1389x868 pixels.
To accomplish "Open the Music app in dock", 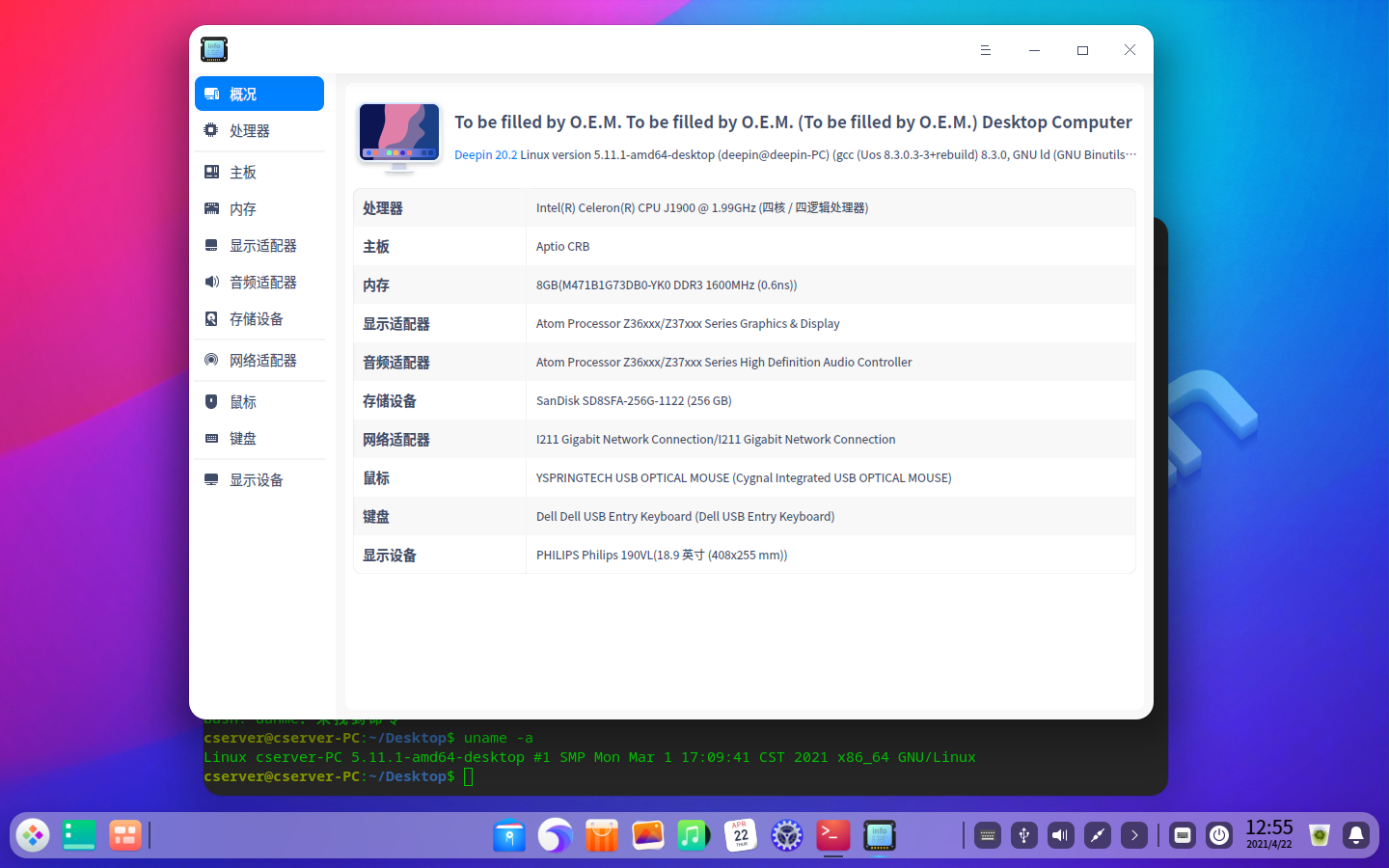I will pos(694,835).
